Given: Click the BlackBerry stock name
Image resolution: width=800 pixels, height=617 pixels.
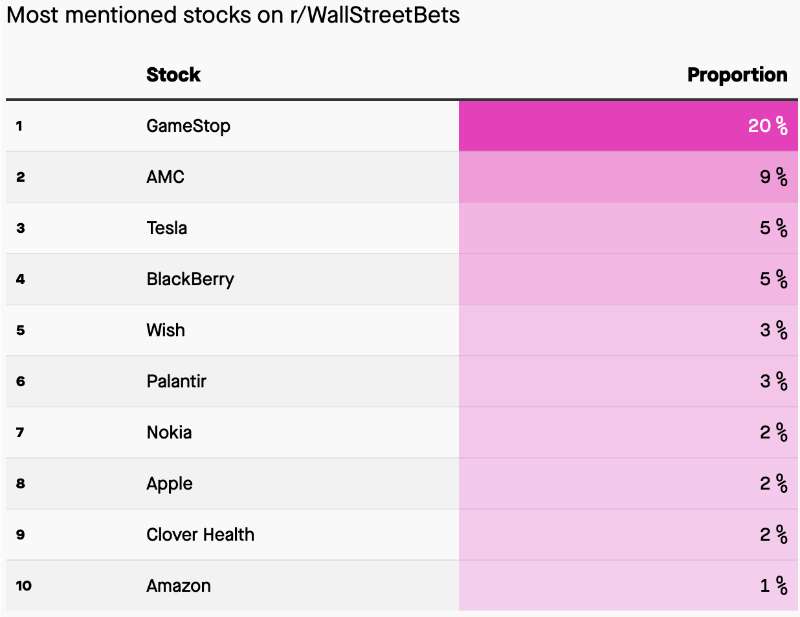Looking at the screenshot, I should (x=190, y=279).
